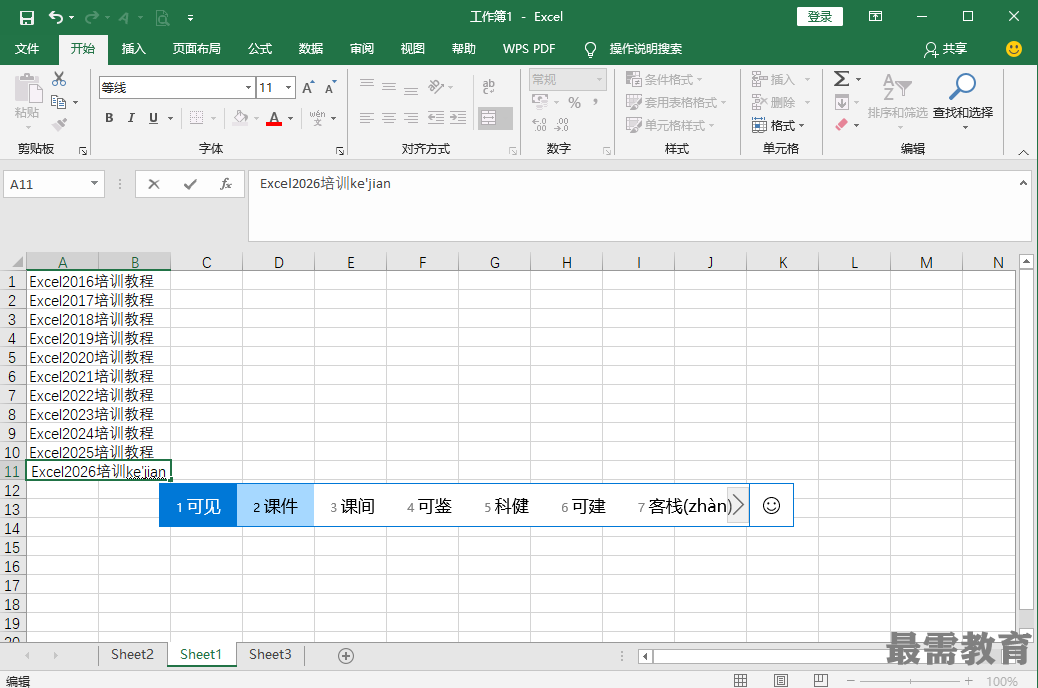Click the Save icon in quick access toolbar
The width and height of the screenshot is (1038, 688).
tap(26, 17)
